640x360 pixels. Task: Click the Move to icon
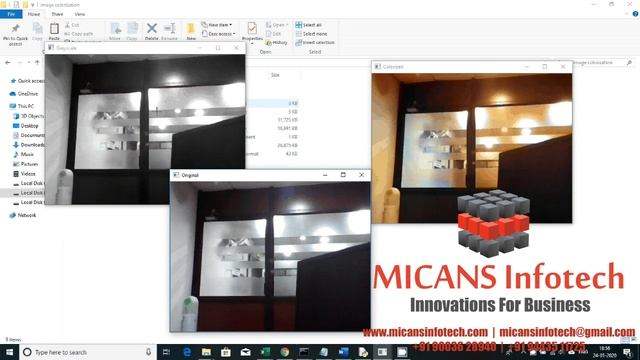116,29
